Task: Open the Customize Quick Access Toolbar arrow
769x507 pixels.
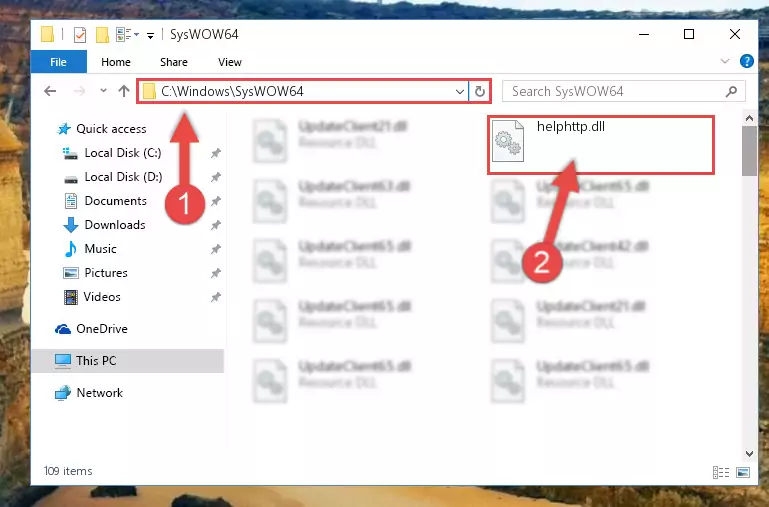Action: pyautogui.click(x=151, y=35)
